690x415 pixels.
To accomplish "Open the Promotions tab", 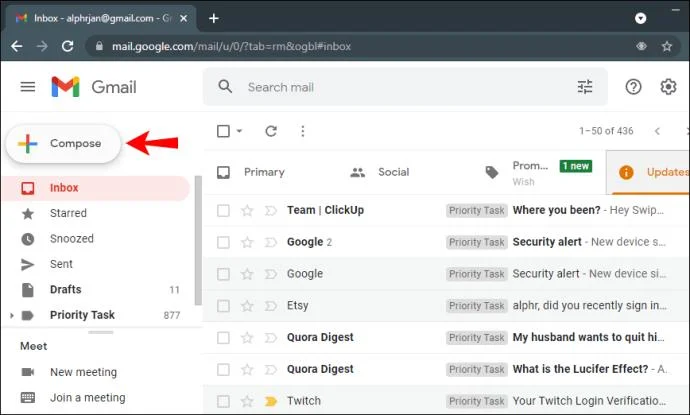I will coord(539,172).
